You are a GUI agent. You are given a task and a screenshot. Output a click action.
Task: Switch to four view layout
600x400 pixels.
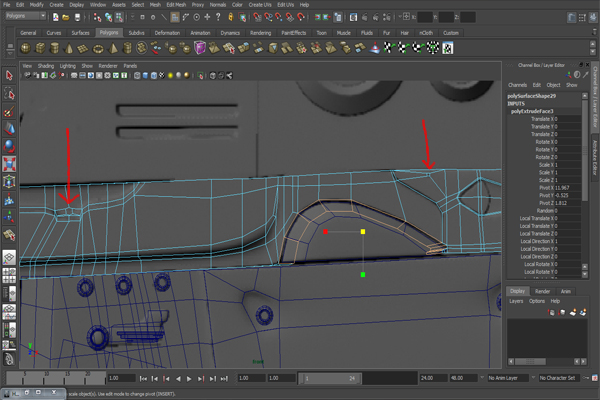click(9, 275)
